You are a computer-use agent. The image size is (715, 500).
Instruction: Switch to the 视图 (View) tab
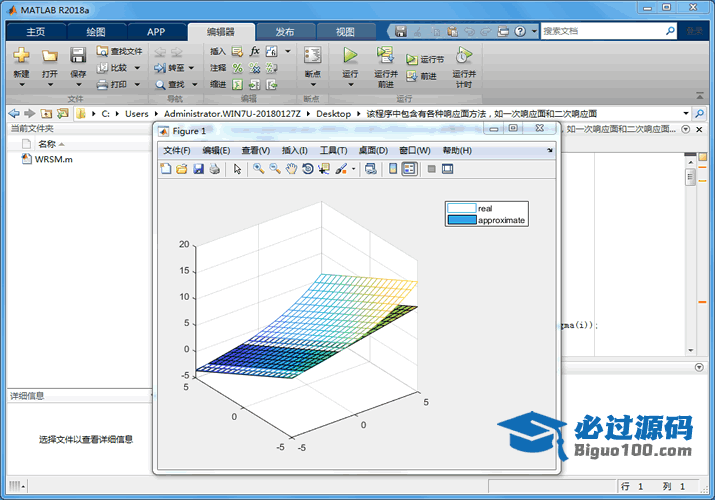point(345,32)
